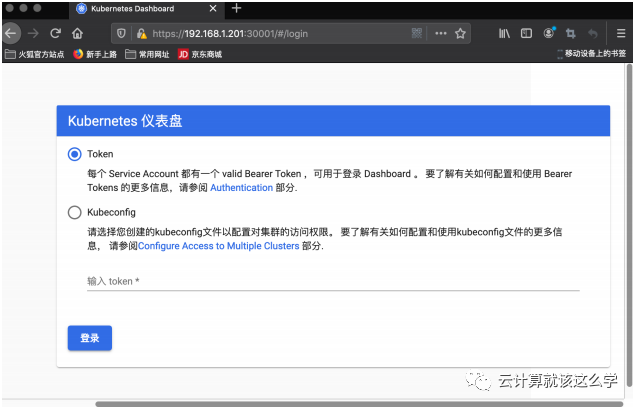Open the tracking protection shield icon
Screen dimensions: 638x409
click(x=121, y=33)
